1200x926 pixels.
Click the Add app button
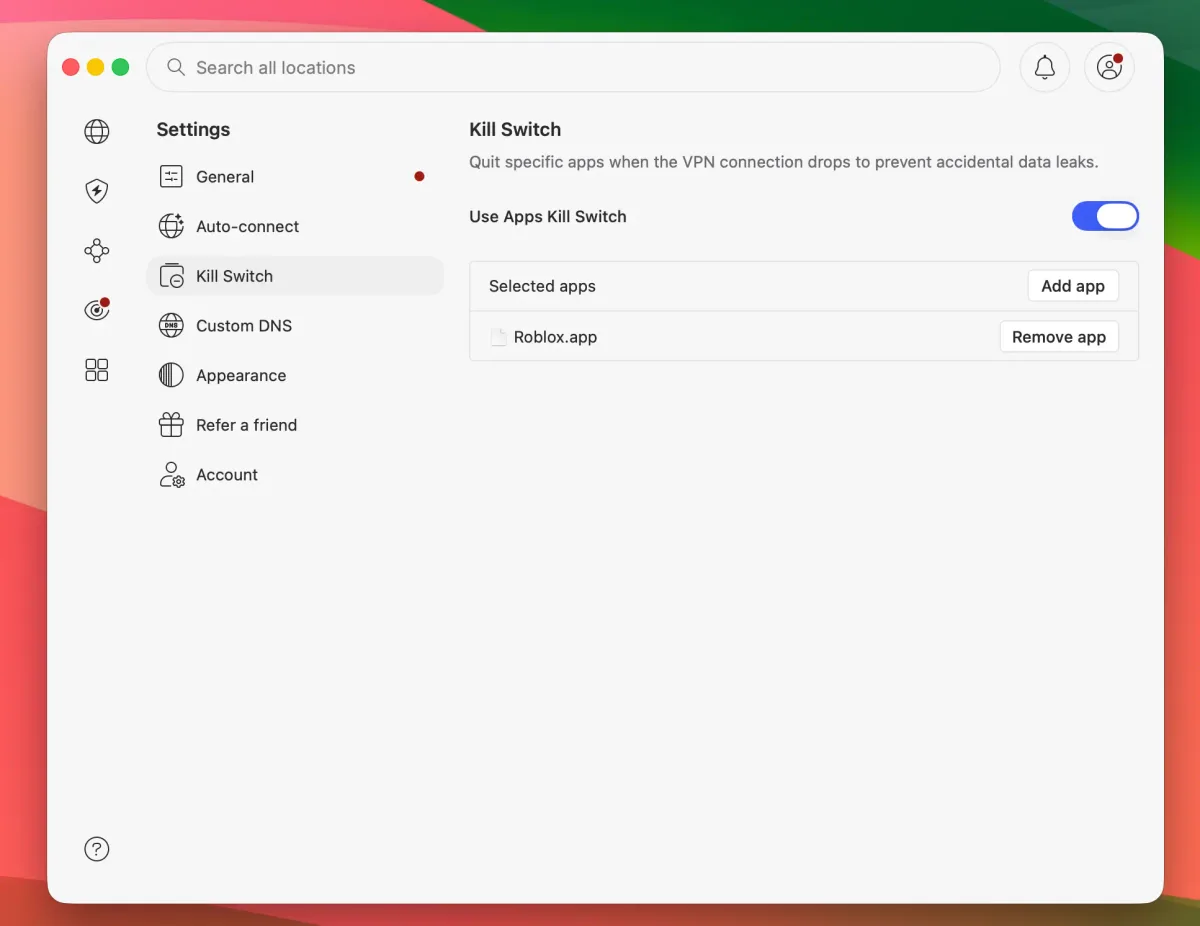[1073, 286]
